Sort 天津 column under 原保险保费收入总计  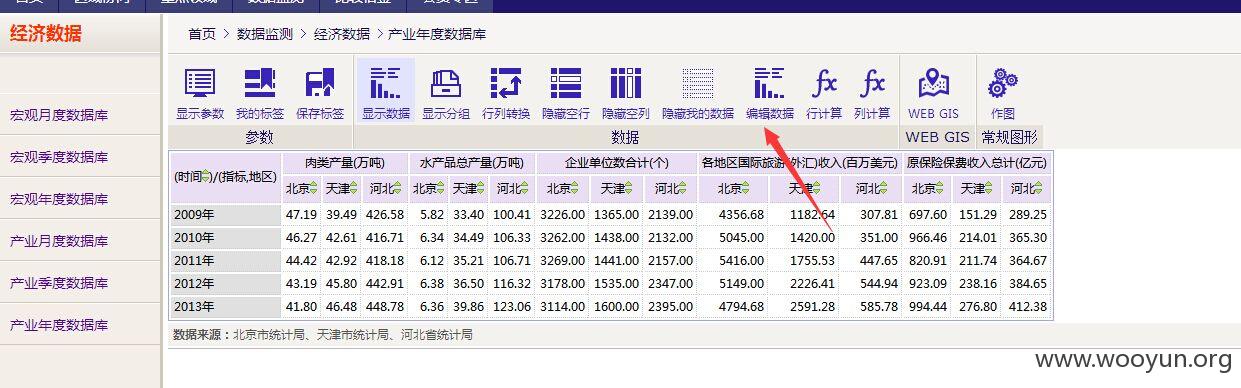989,188
